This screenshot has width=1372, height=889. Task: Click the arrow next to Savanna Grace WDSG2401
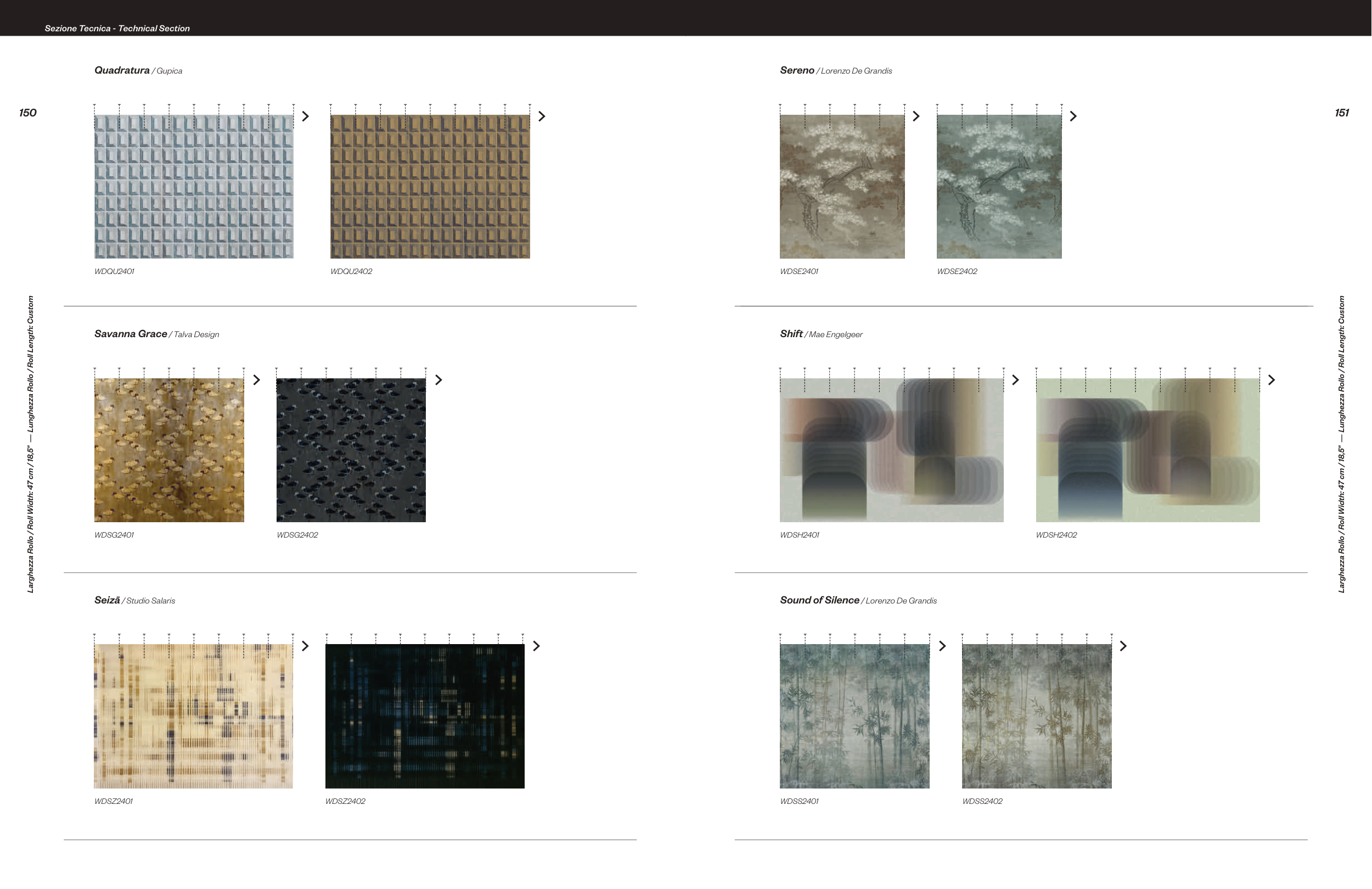256,380
